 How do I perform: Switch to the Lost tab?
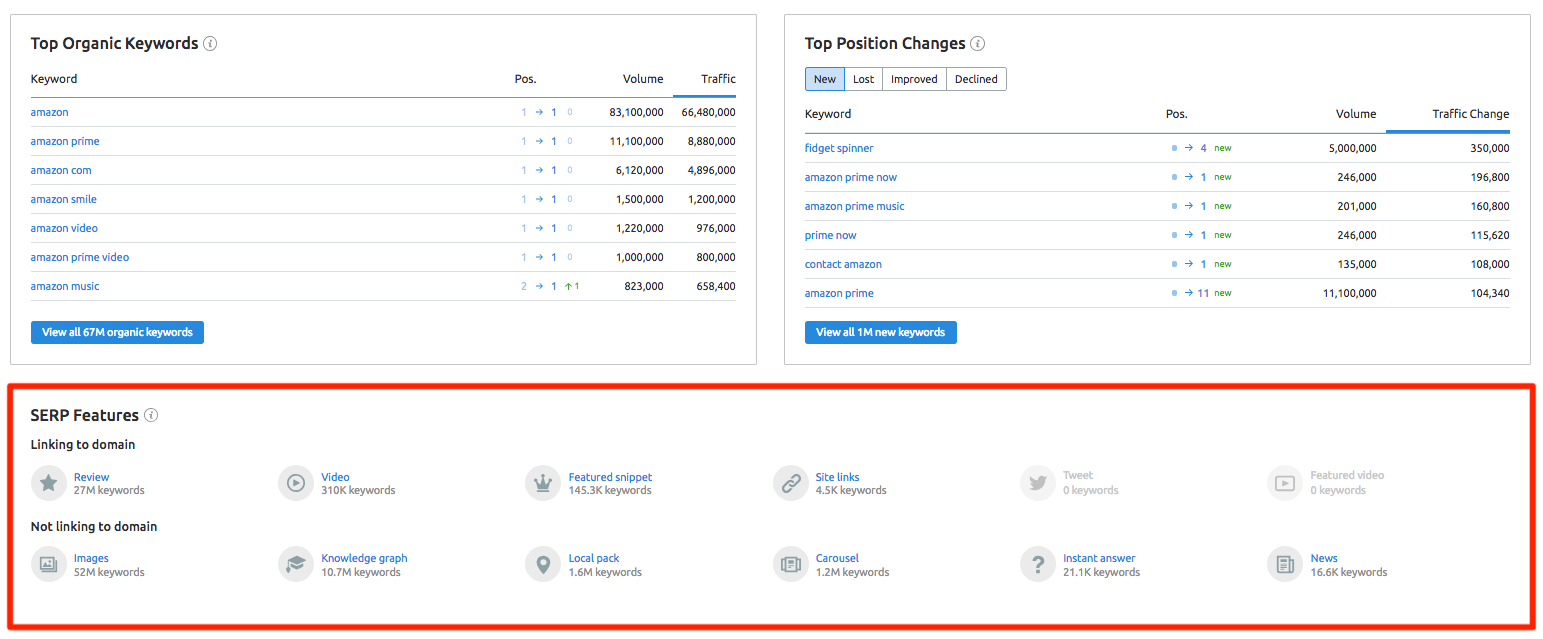[864, 79]
